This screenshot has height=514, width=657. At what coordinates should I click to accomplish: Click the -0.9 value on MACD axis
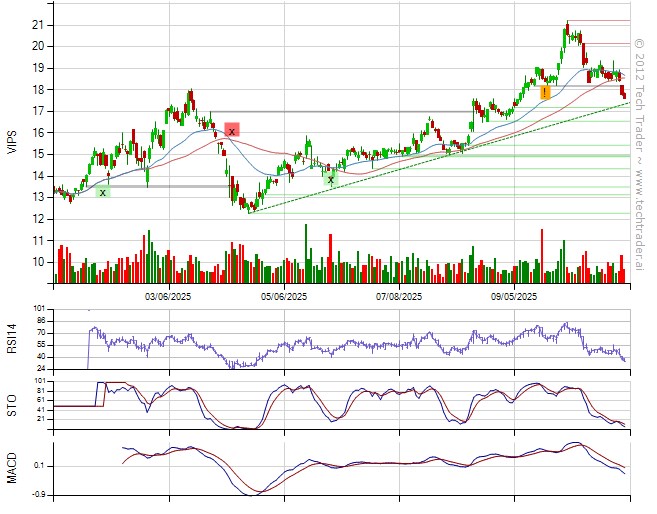pos(38,495)
